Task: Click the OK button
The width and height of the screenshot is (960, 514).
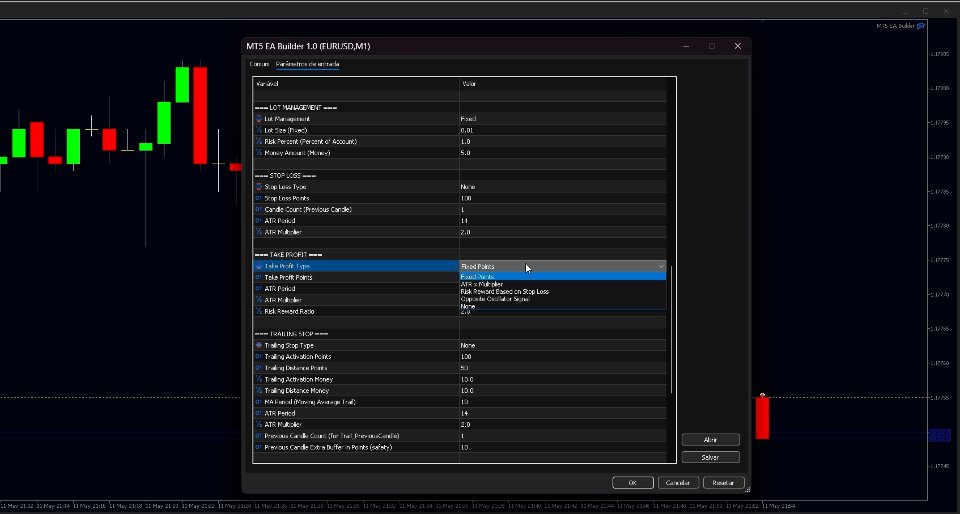Action: click(632, 483)
